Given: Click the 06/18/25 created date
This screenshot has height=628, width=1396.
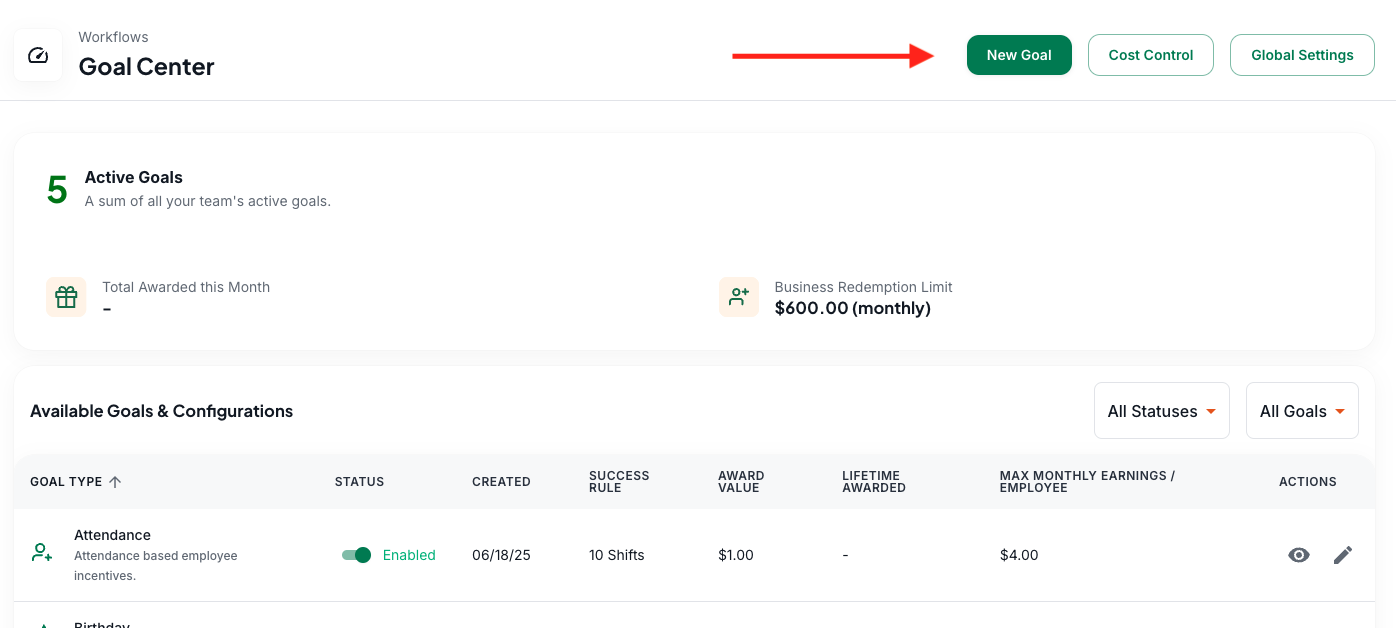Looking at the screenshot, I should tap(501, 555).
